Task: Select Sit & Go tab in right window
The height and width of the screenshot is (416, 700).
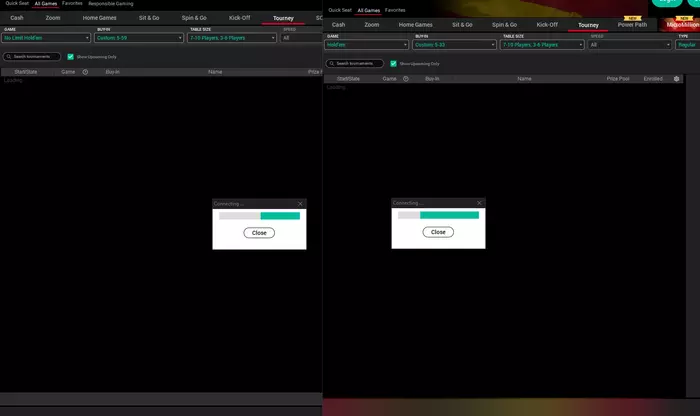Action: pyautogui.click(x=462, y=25)
